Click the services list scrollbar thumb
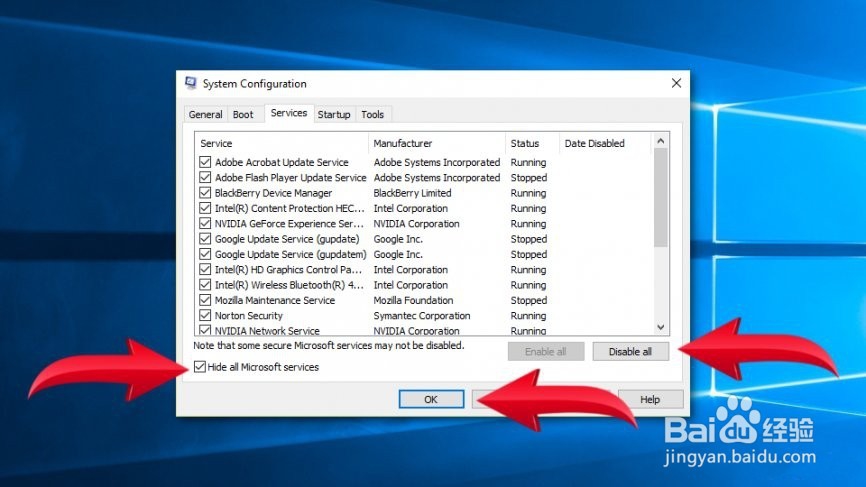 (661, 198)
